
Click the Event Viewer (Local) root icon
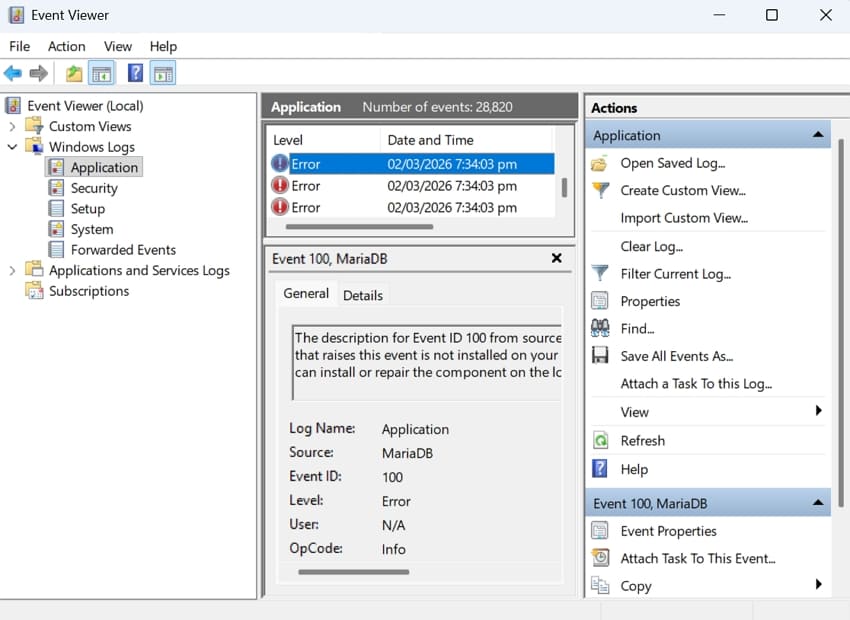[14, 105]
